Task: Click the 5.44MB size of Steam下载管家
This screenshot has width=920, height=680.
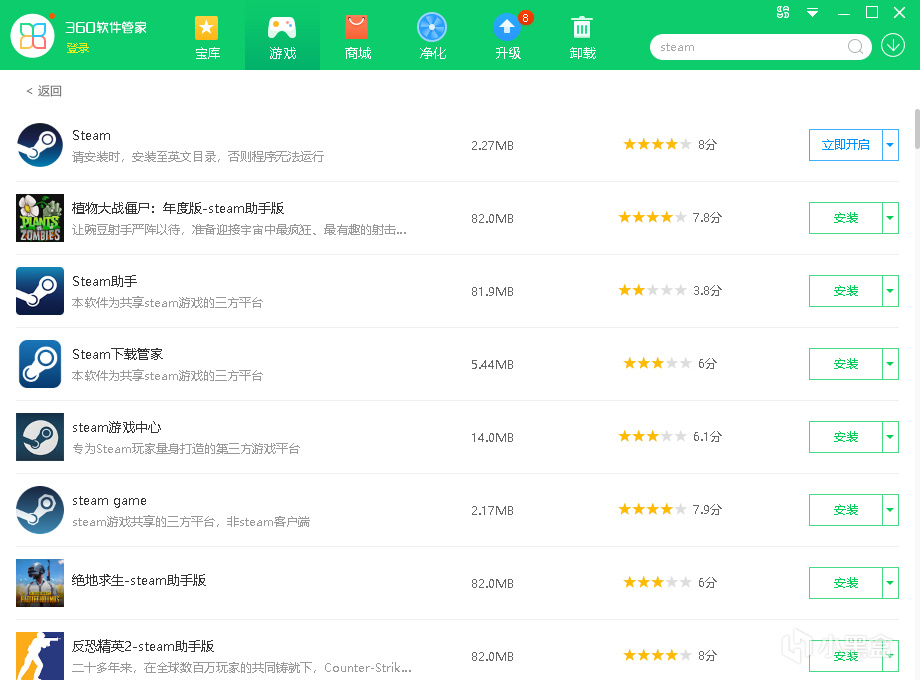Action: coord(492,364)
